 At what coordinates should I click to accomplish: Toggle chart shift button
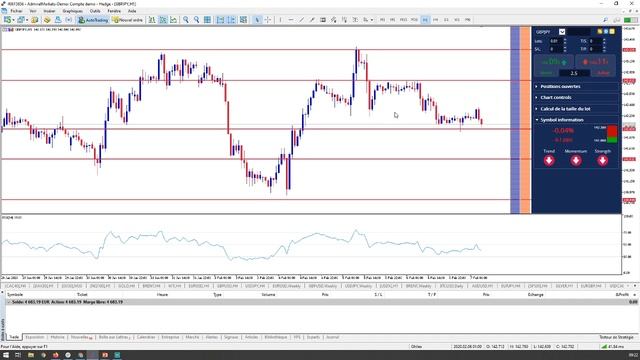[231, 20]
